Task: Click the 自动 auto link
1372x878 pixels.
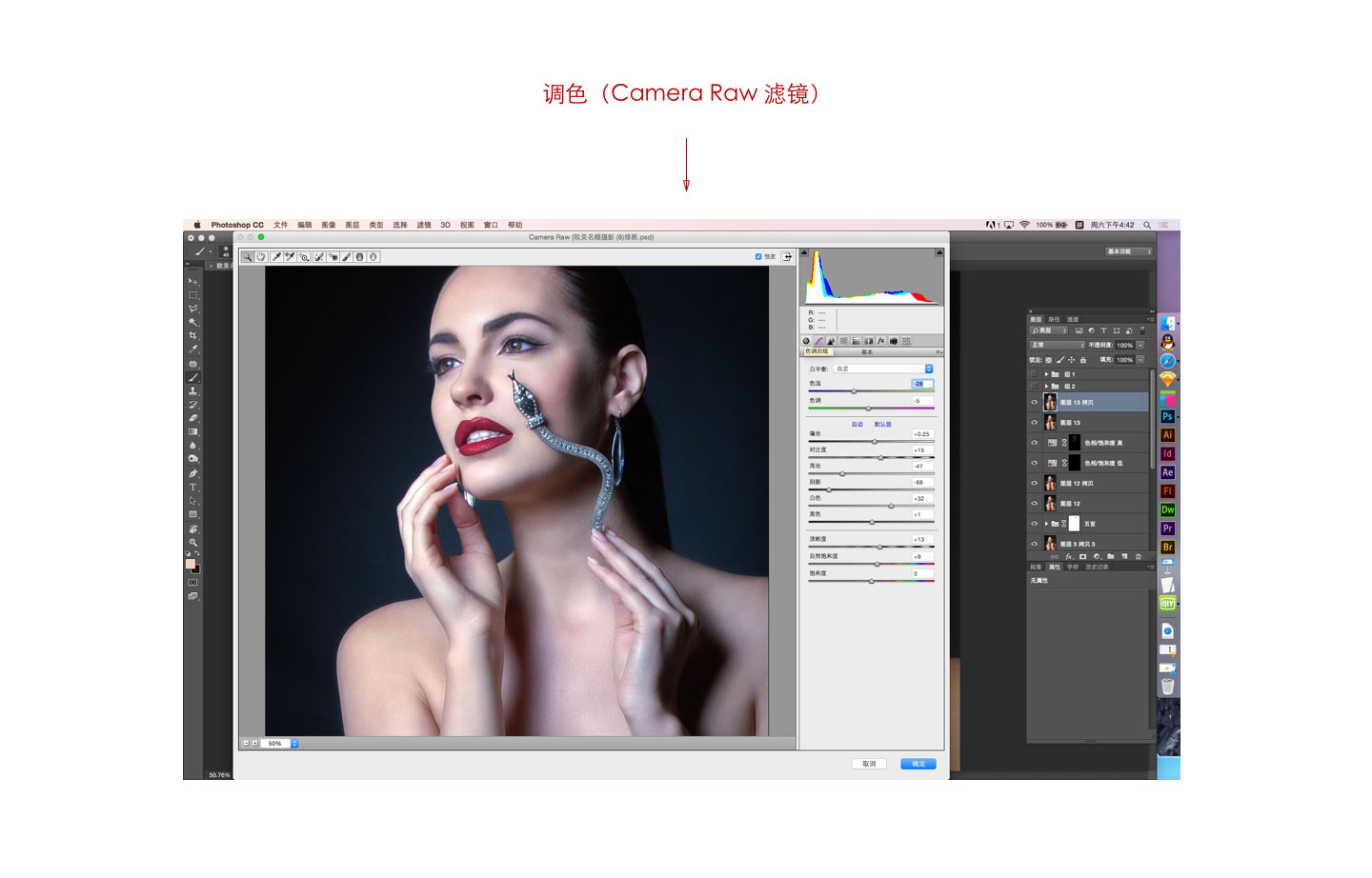Action: [857, 425]
